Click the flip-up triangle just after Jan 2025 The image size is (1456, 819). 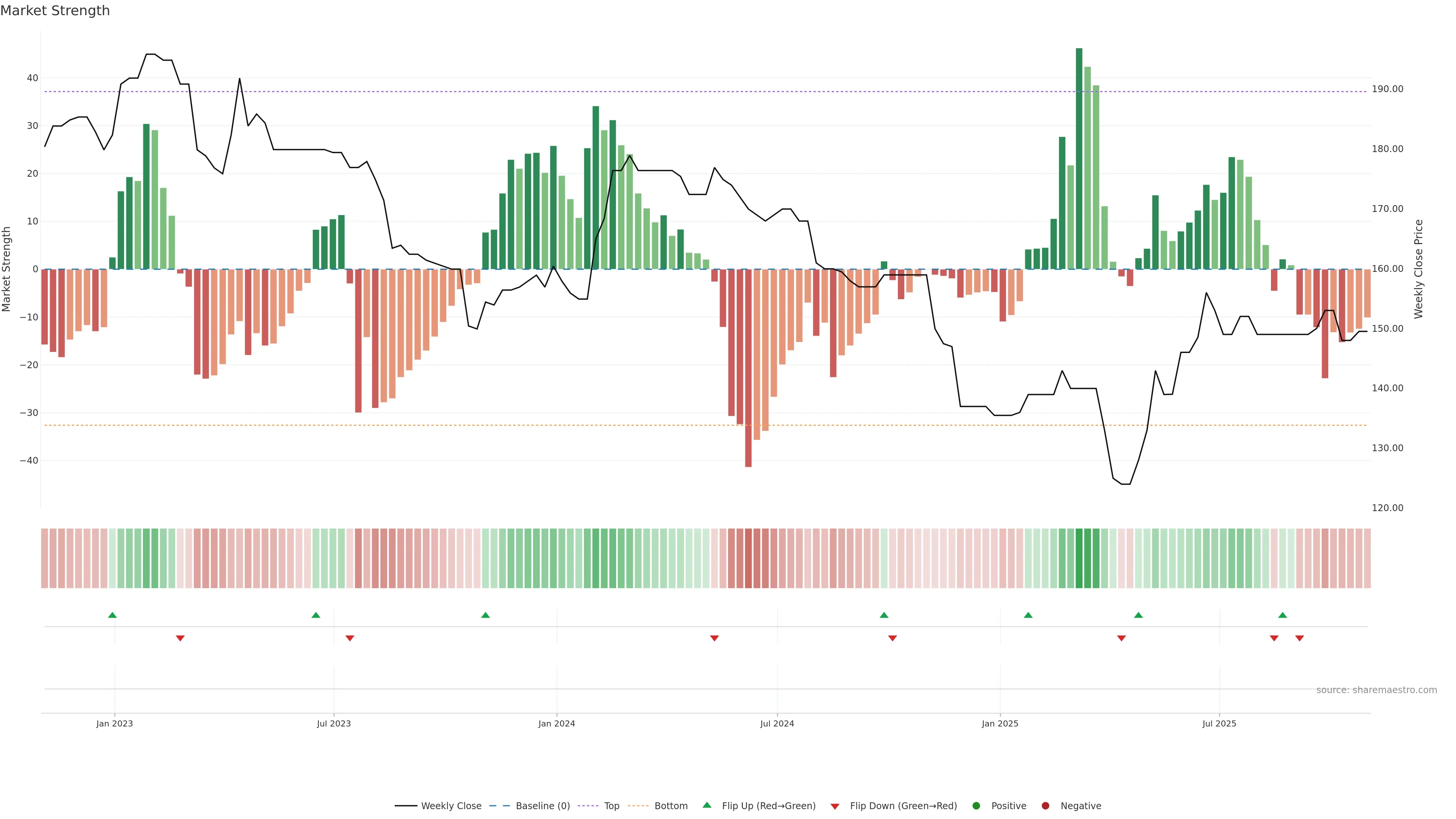click(1028, 615)
